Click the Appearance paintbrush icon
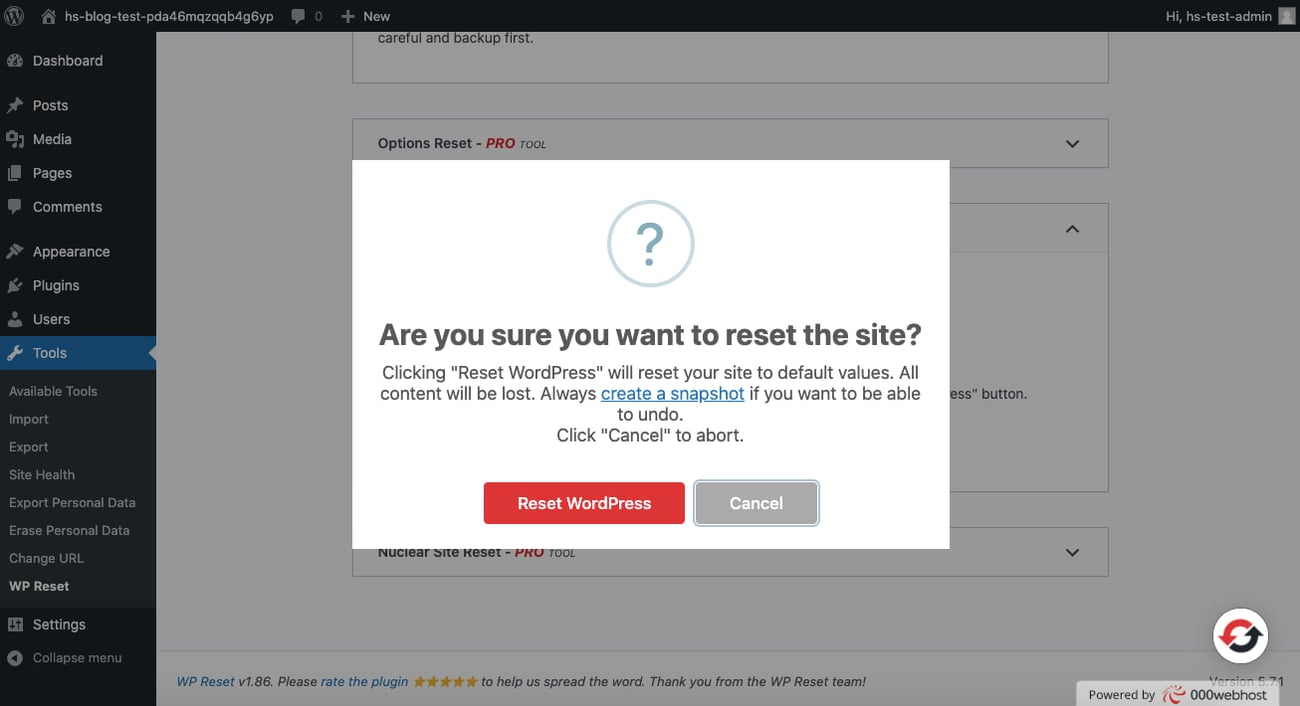The height and width of the screenshot is (706, 1300). tap(16, 250)
